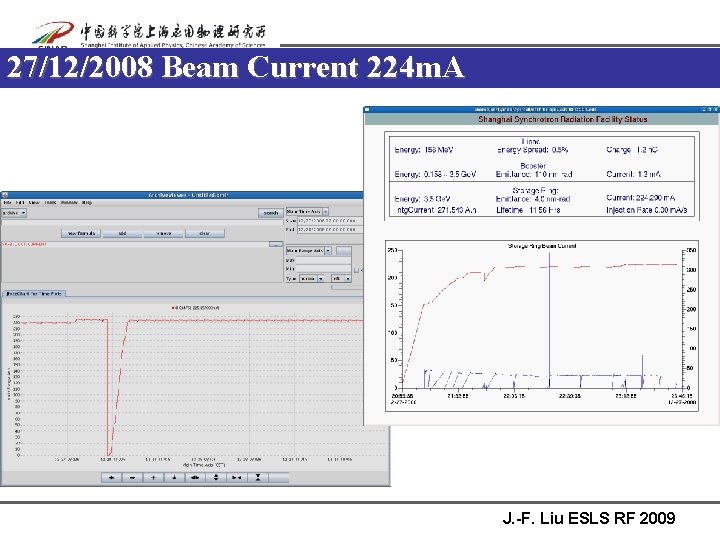
Task: Click the pan-left arrow button below the plot
Action: pos(111,478)
